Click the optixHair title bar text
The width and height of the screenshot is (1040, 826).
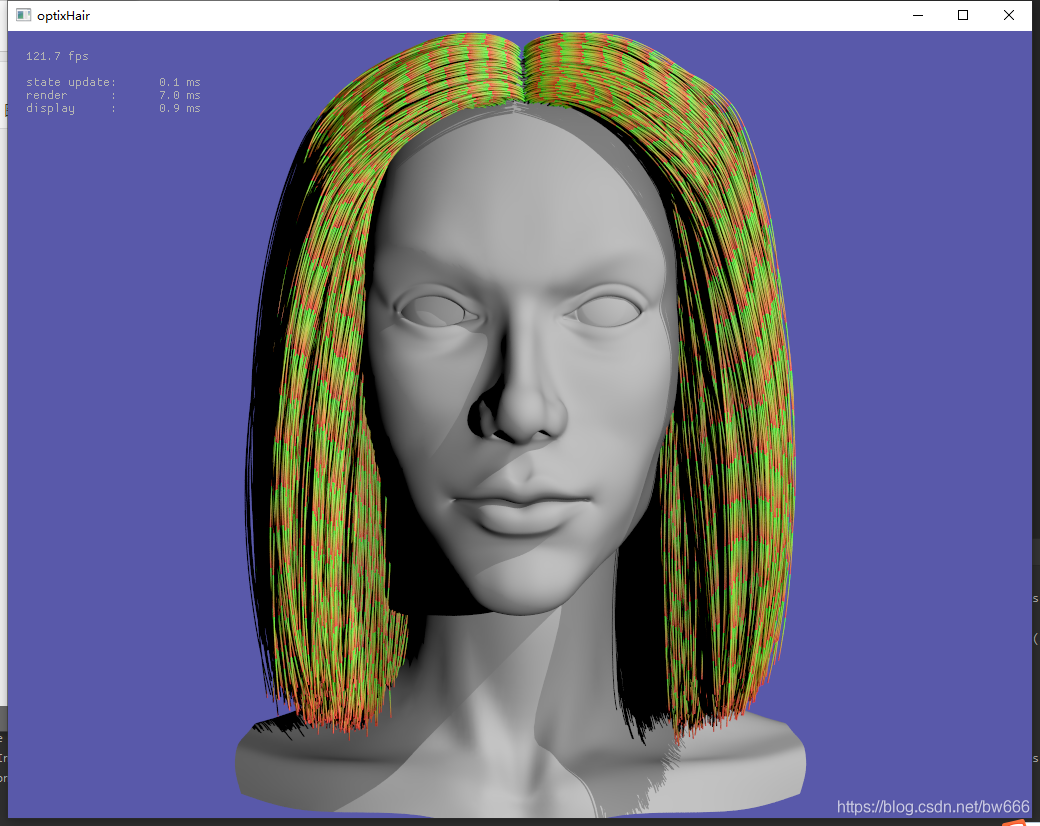64,15
